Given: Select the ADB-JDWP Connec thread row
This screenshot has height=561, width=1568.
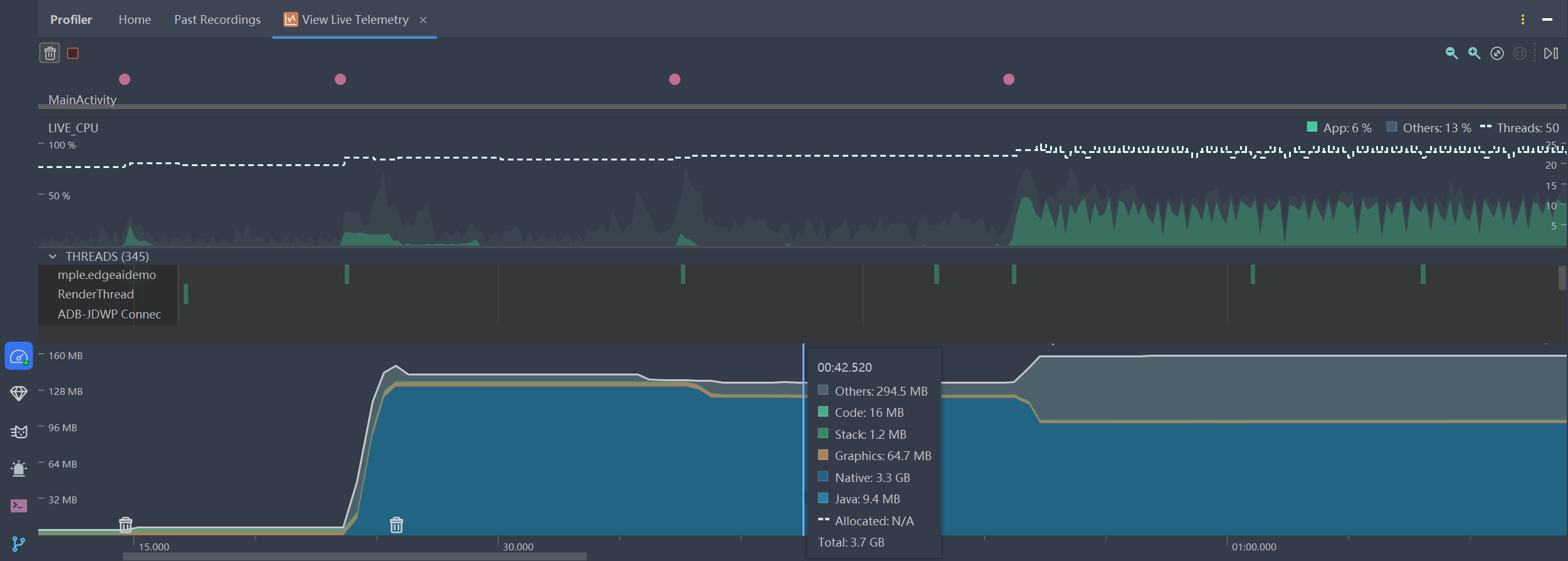Looking at the screenshot, I should click(x=109, y=314).
